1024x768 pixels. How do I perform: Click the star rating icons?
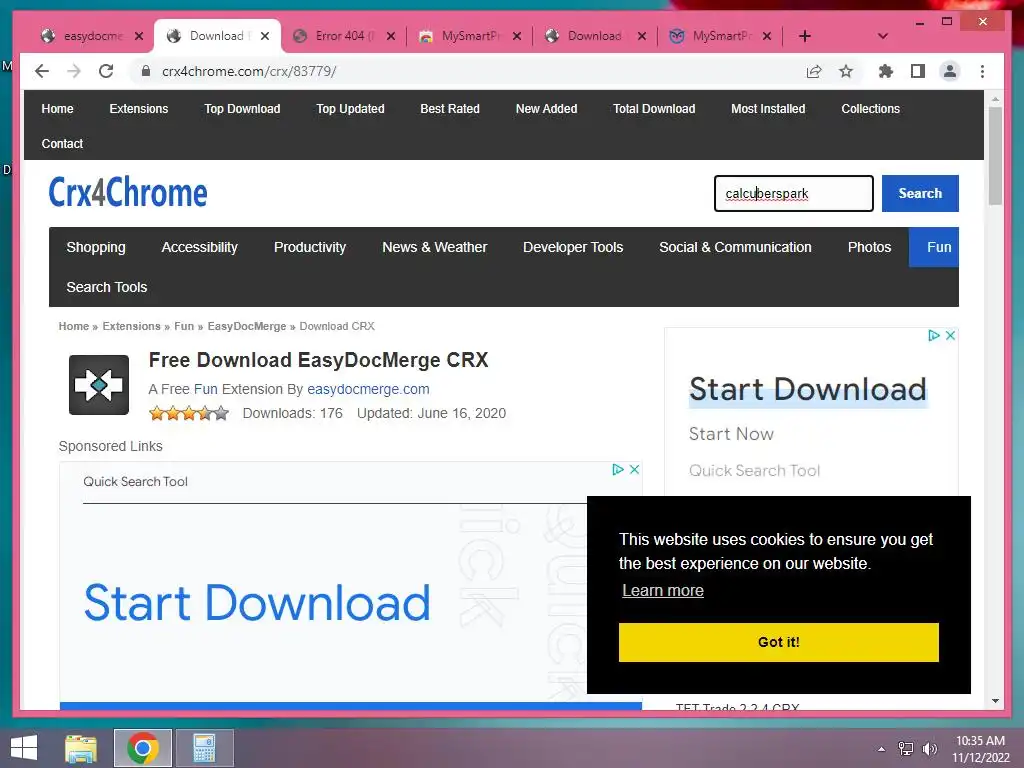tap(189, 413)
